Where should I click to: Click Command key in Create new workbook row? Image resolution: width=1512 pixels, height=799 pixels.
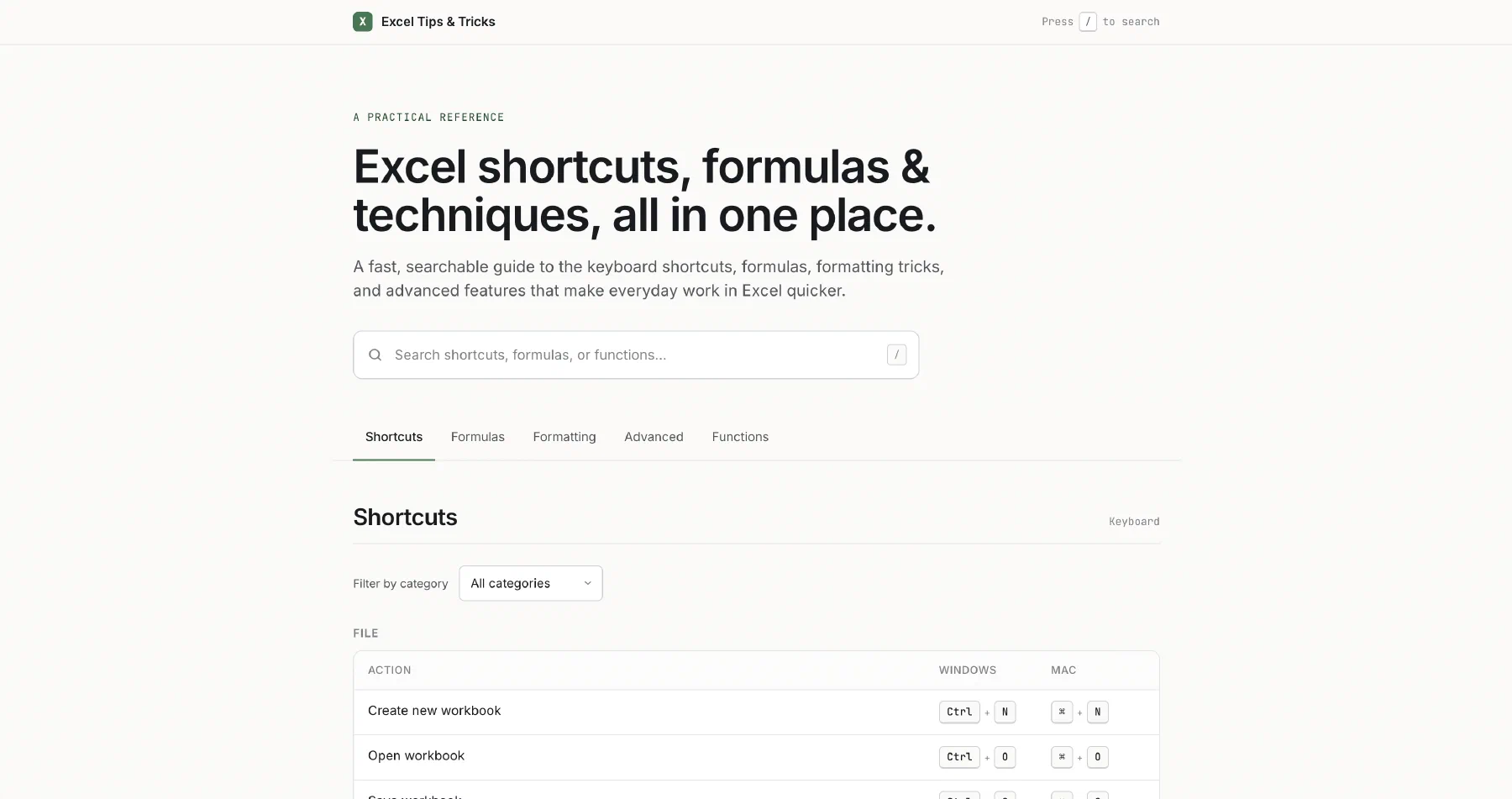(x=1062, y=712)
